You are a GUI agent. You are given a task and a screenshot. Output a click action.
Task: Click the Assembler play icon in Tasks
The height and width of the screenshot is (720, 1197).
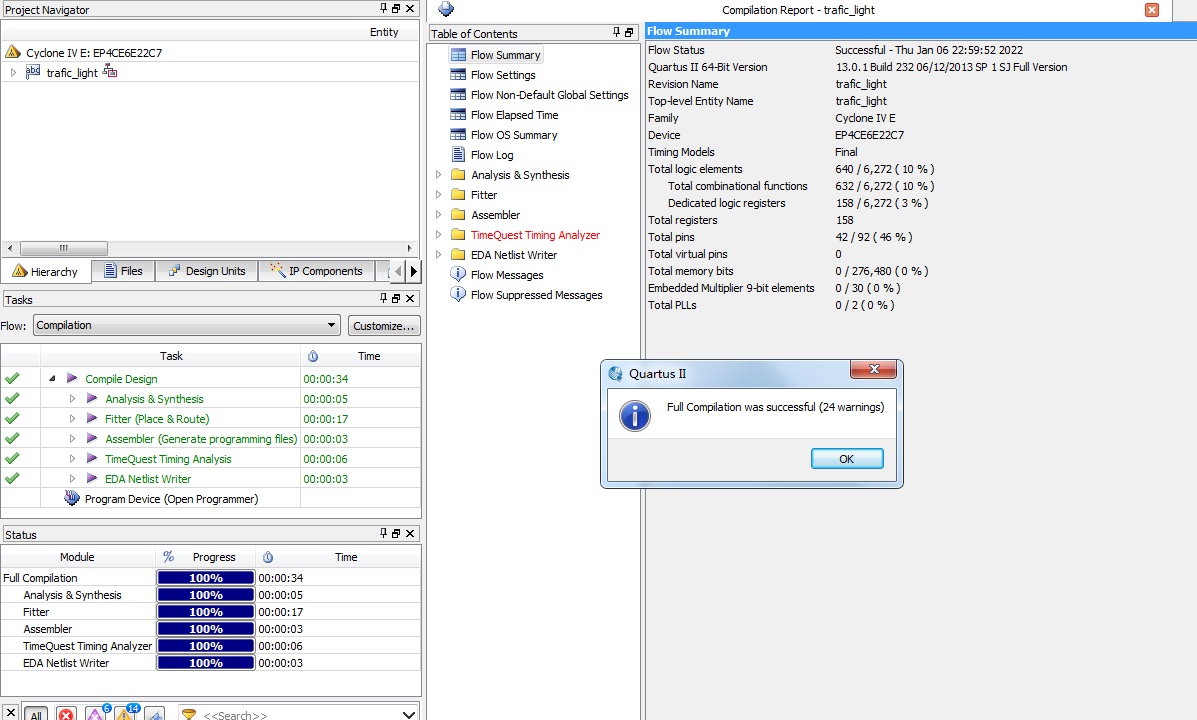(92, 438)
